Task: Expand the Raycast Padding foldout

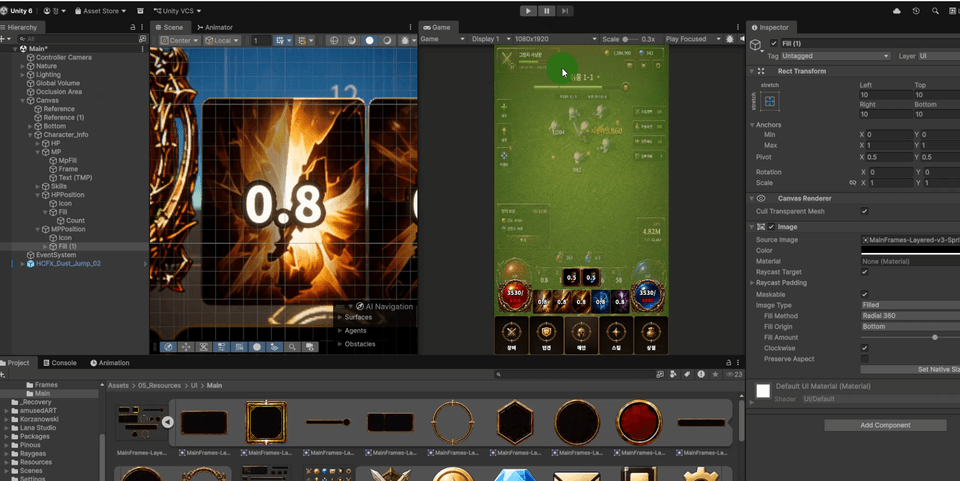Action: point(752,283)
